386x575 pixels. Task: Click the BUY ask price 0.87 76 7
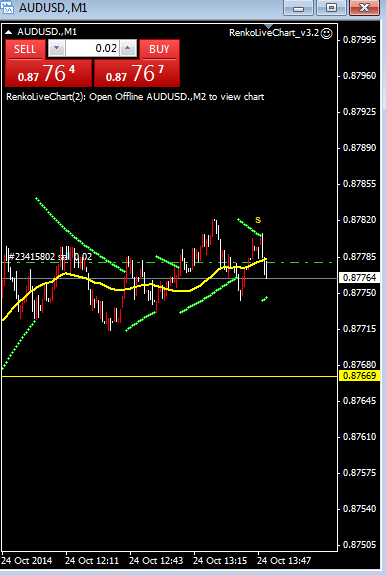(x=137, y=73)
